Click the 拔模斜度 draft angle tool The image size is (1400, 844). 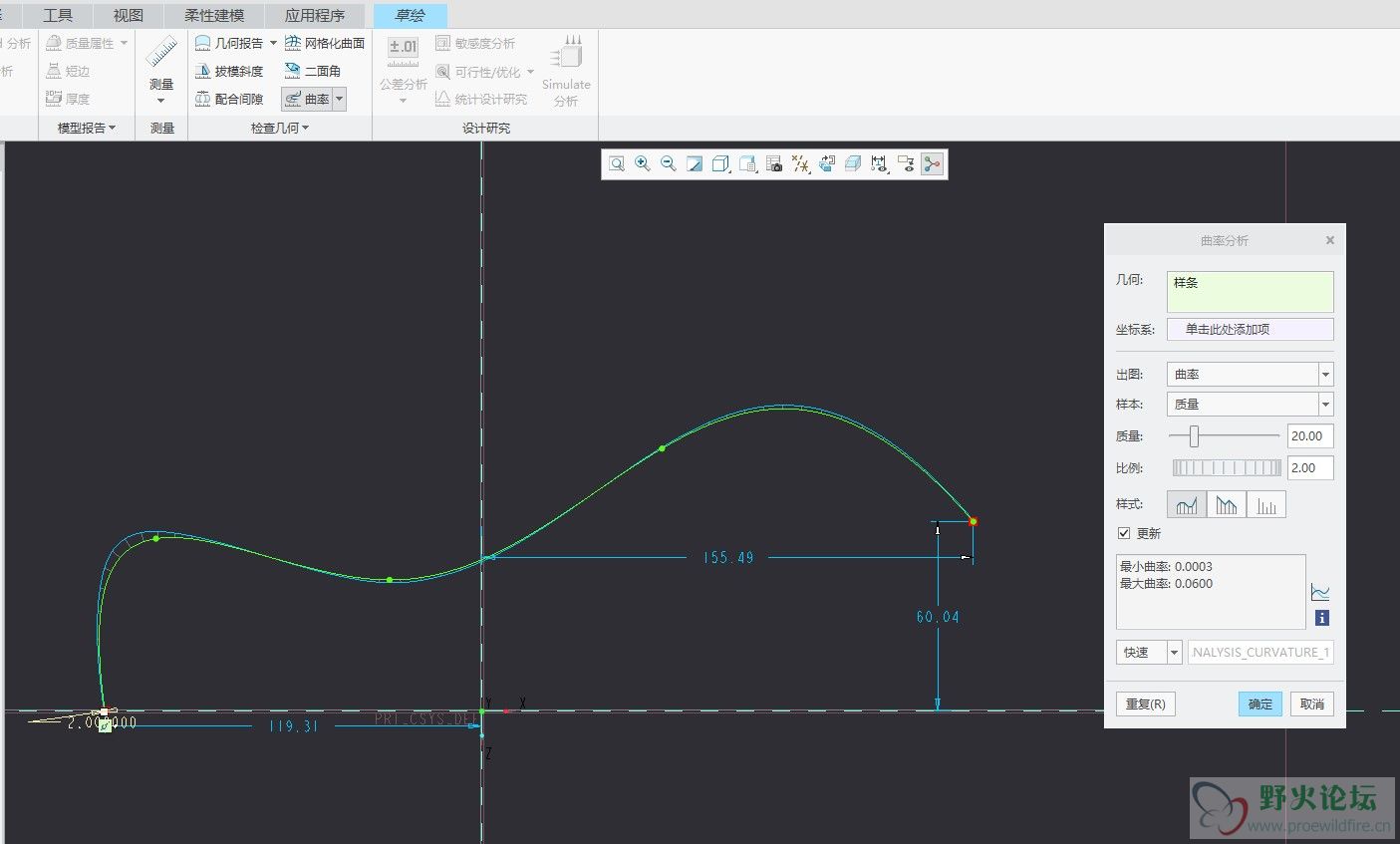[x=229, y=71]
